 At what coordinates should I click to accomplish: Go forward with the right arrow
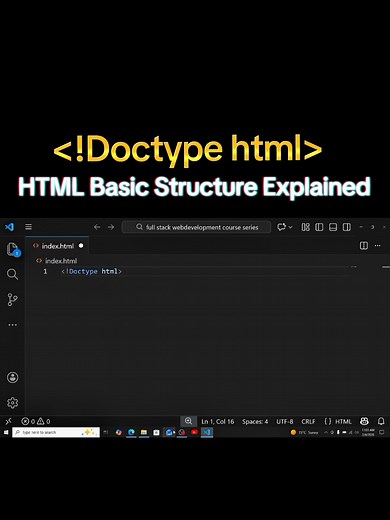coord(111,227)
